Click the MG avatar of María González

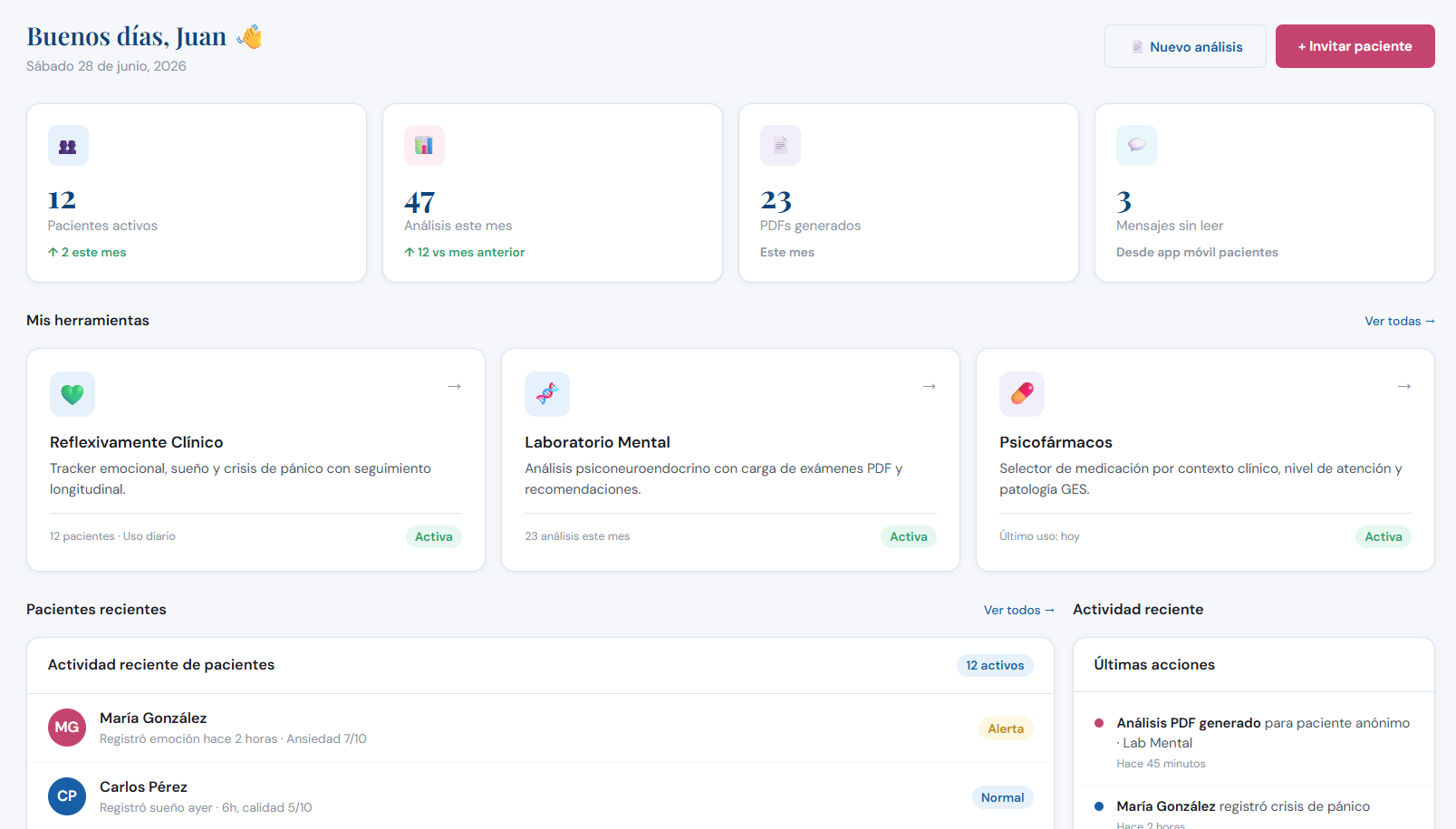point(67,728)
